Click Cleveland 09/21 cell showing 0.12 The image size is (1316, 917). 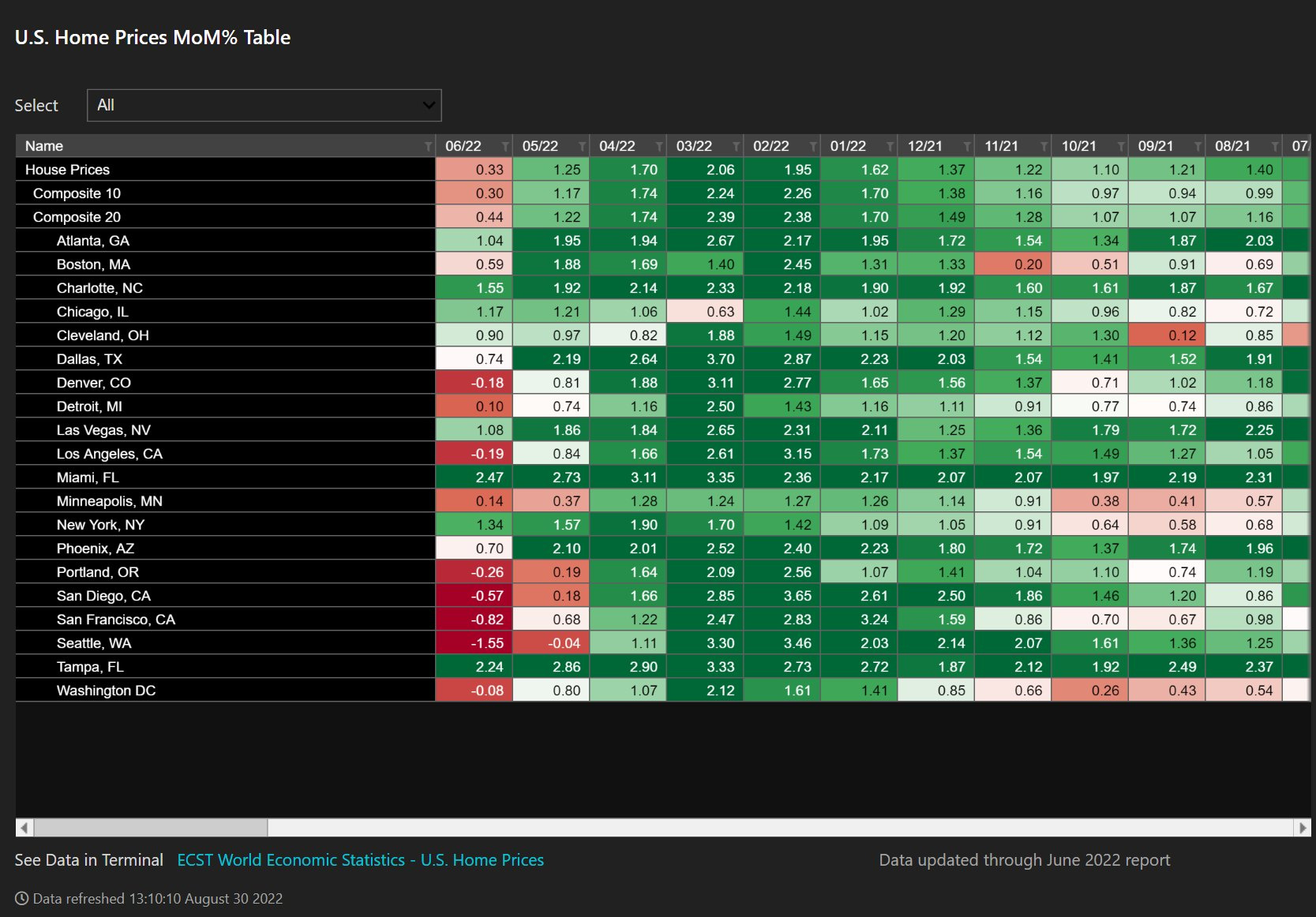click(x=1167, y=335)
